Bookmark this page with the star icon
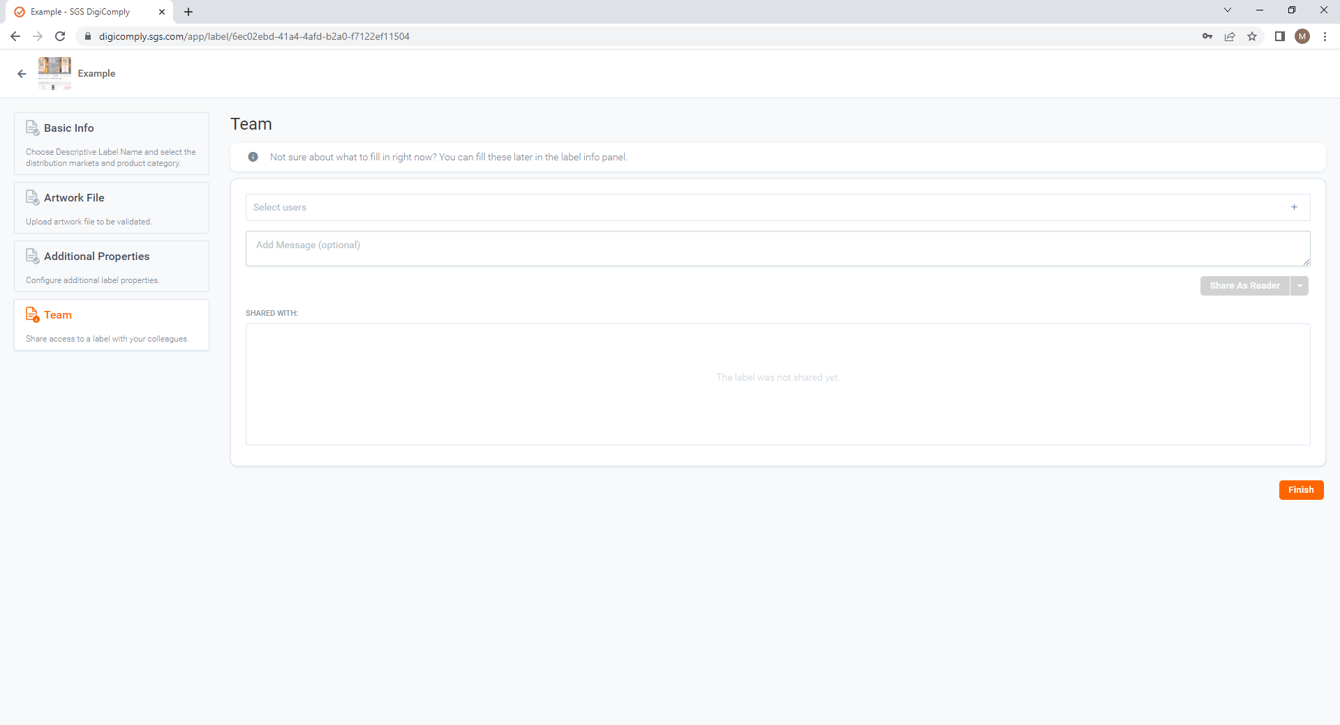1340x725 pixels. (1252, 36)
